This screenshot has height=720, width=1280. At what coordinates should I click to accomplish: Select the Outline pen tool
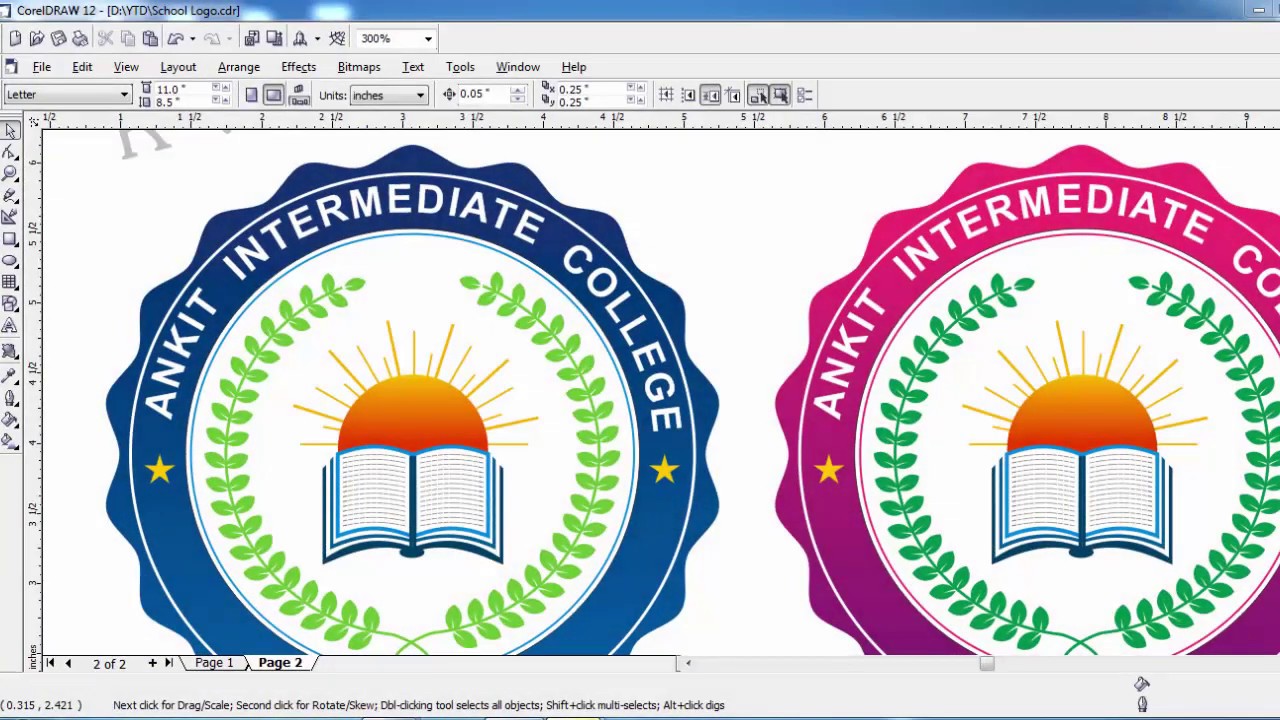coord(10,398)
